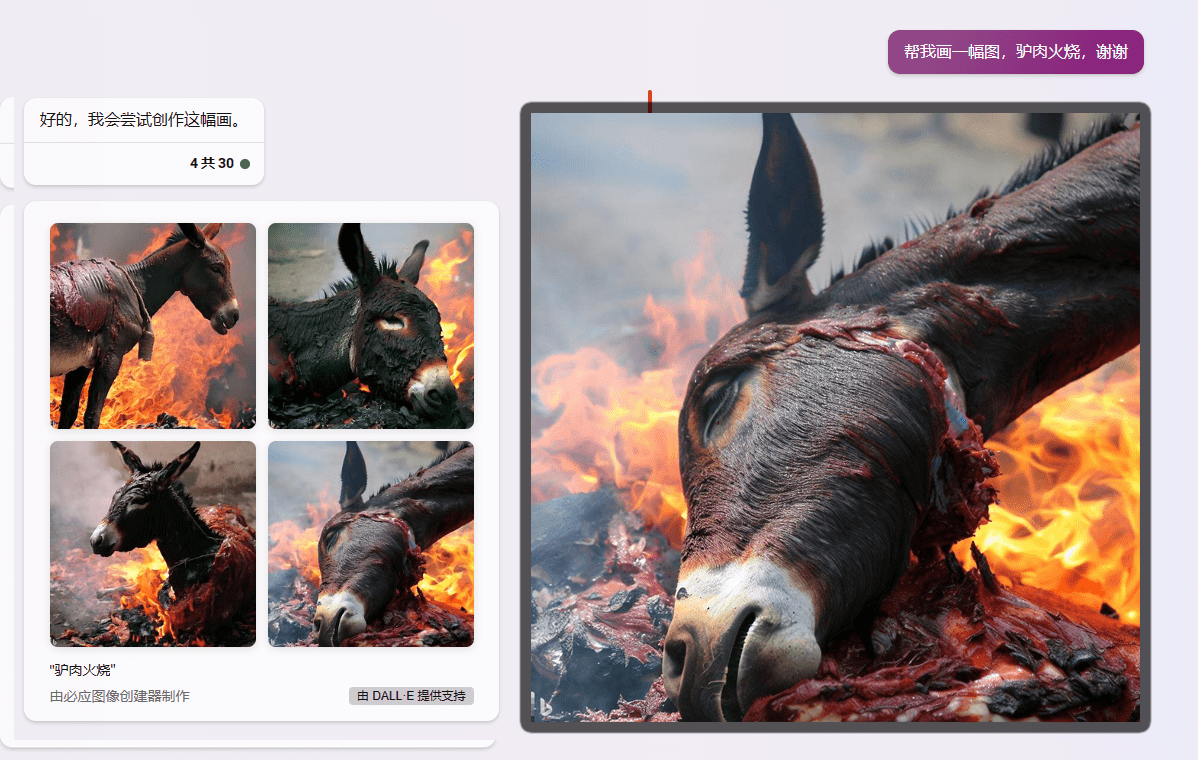Click the reply text 好的，我会尝试创作这幅画。
The height and width of the screenshot is (760, 1198).
142,120
